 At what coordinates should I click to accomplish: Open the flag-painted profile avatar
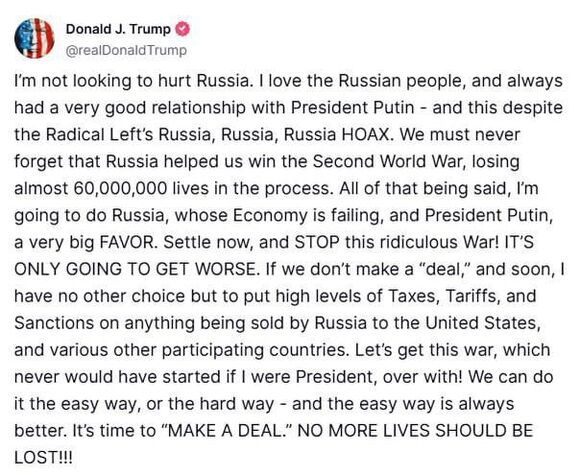click(x=34, y=38)
